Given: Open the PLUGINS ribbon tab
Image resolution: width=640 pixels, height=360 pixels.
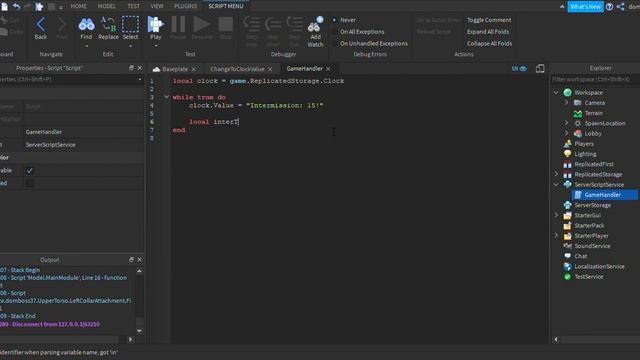Looking at the screenshot, I should point(185,6).
